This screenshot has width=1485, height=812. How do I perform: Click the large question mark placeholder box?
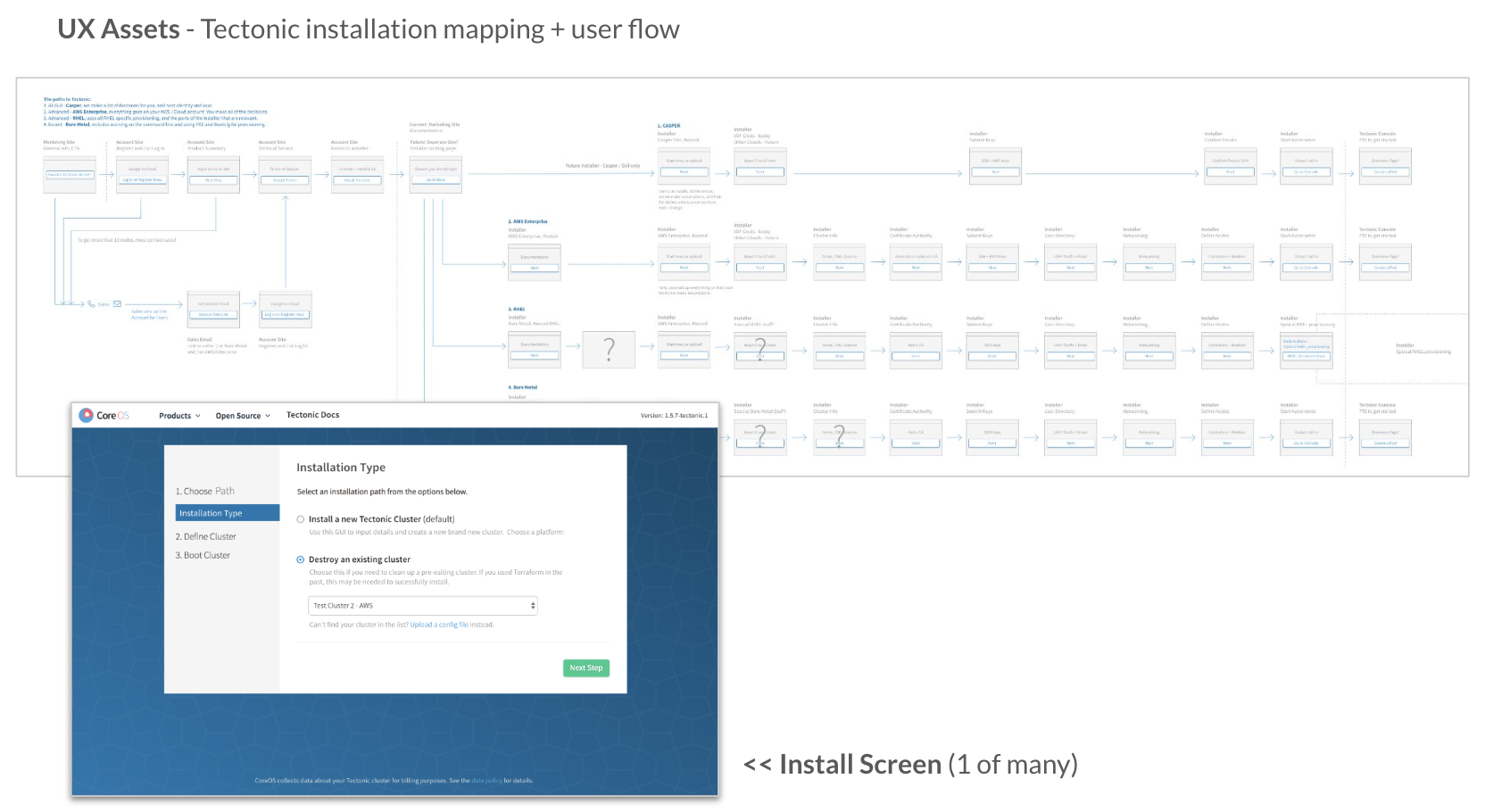[x=609, y=349]
